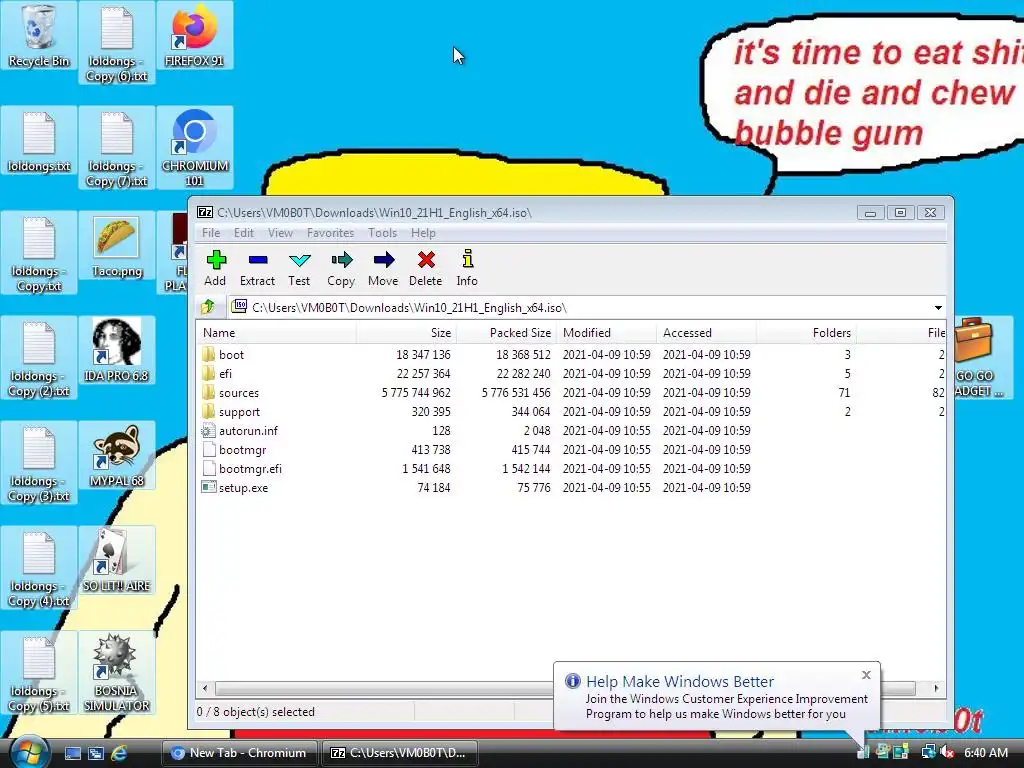
Task: Select IDA PRO 6.8 desktop shortcut
Action: click(116, 350)
